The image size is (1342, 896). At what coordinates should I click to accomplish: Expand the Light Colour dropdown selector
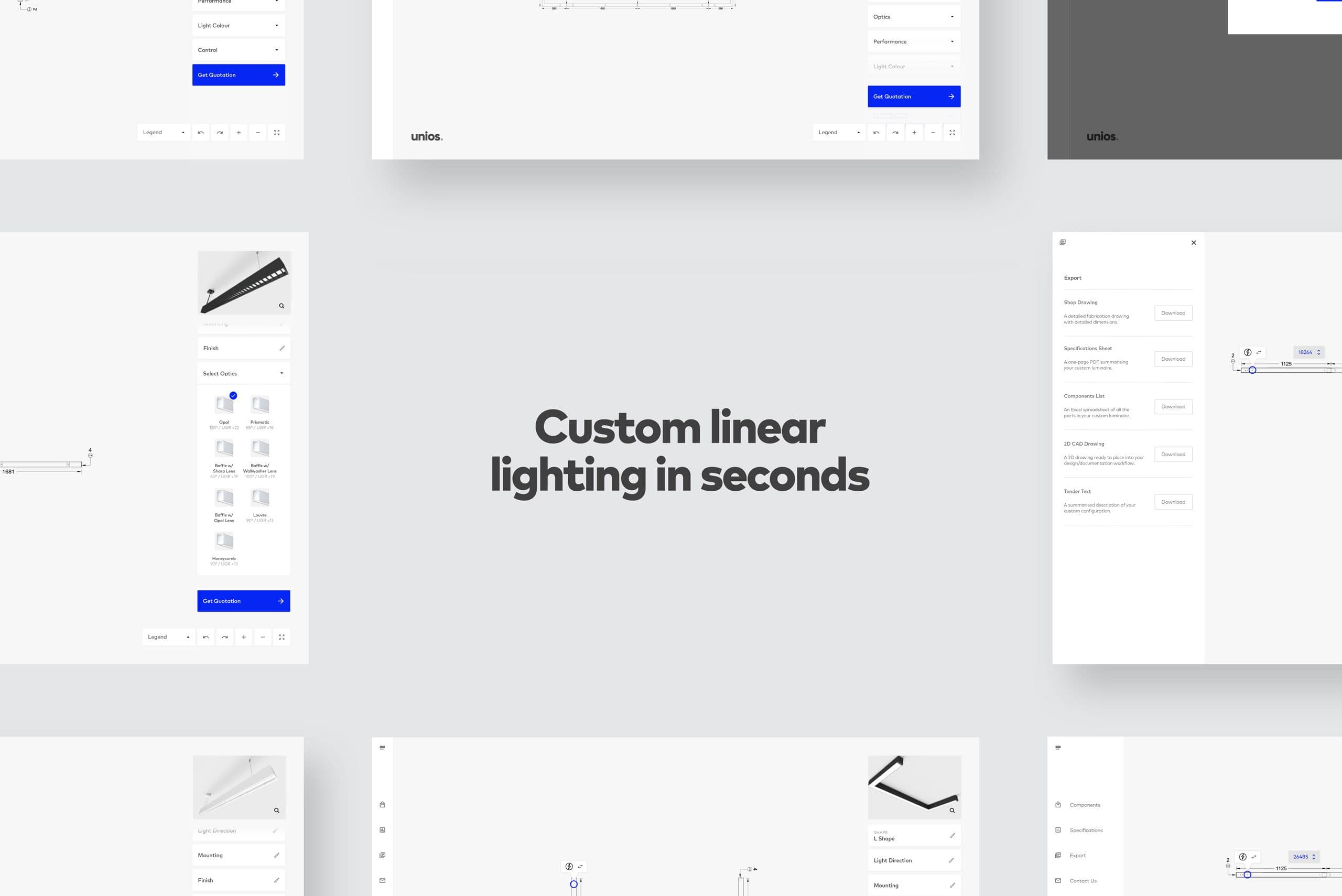237,24
